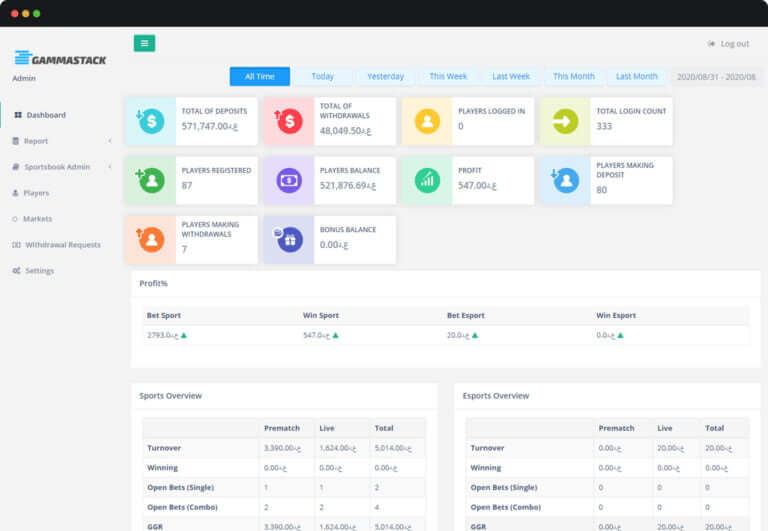Click the Players Making Withdrawals orange icon

[x=150, y=240]
